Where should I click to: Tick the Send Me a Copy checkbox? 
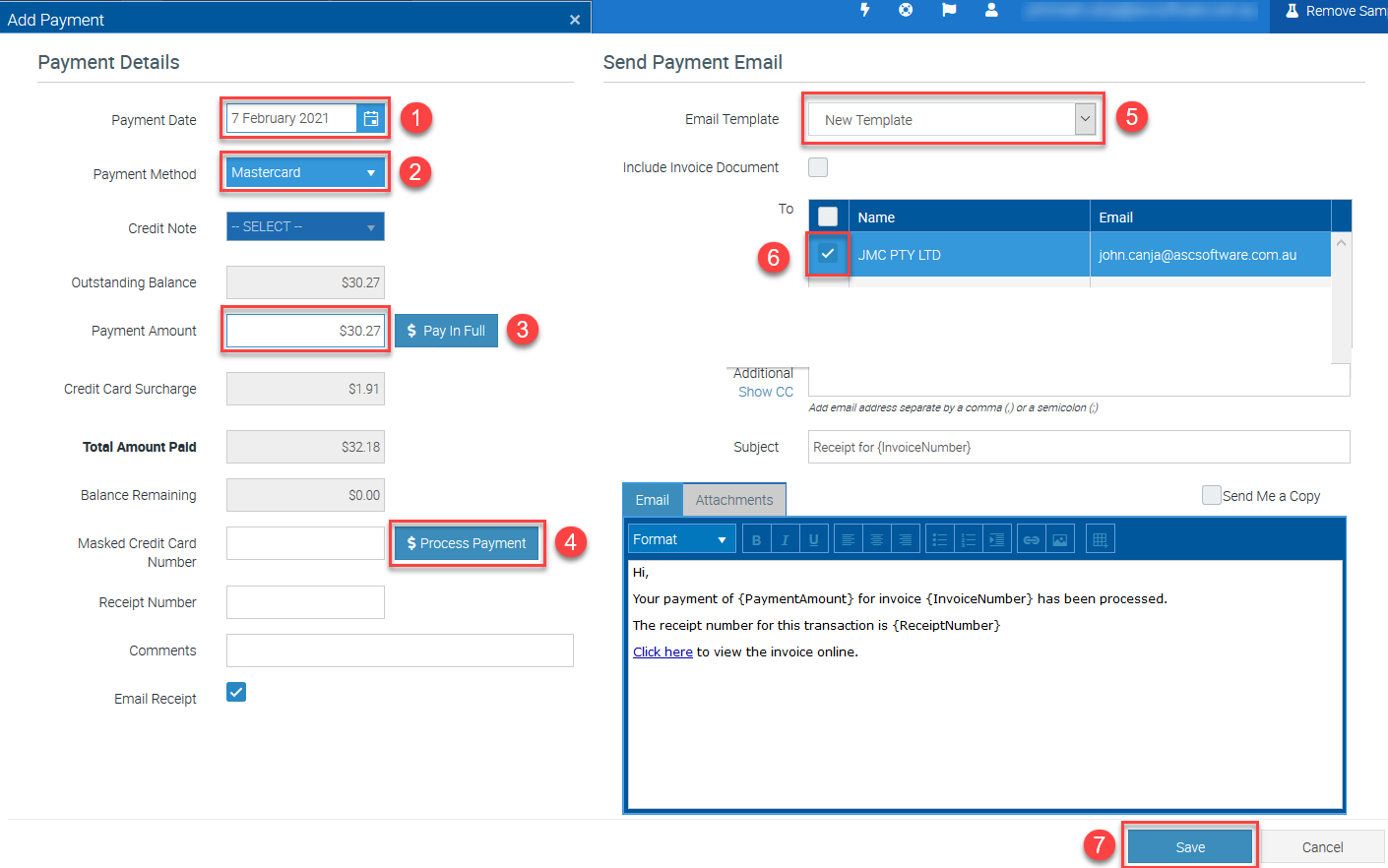1211,495
